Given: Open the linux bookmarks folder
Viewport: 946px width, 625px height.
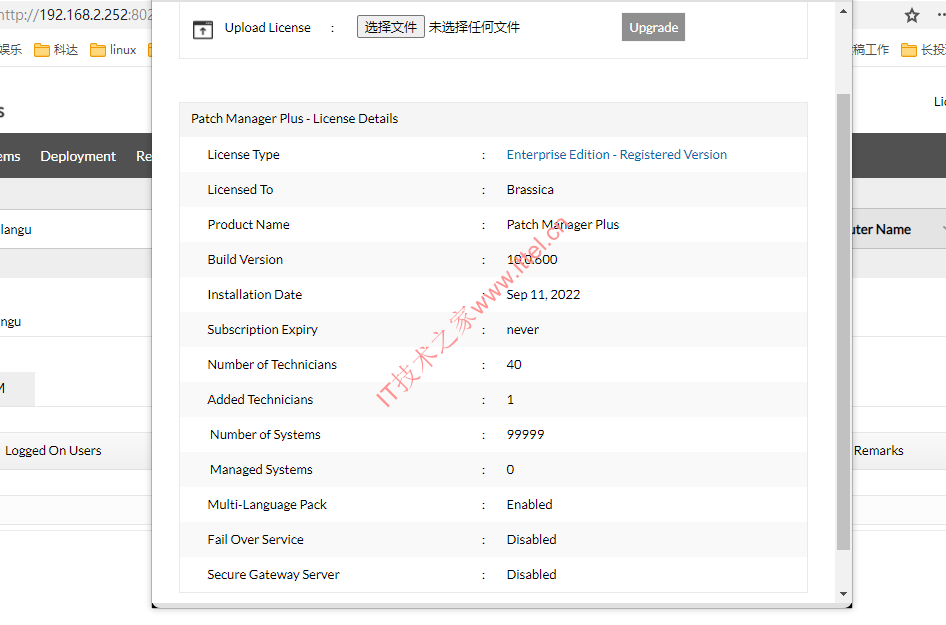Looking at the screenshot, I should (x=113, y=49).
